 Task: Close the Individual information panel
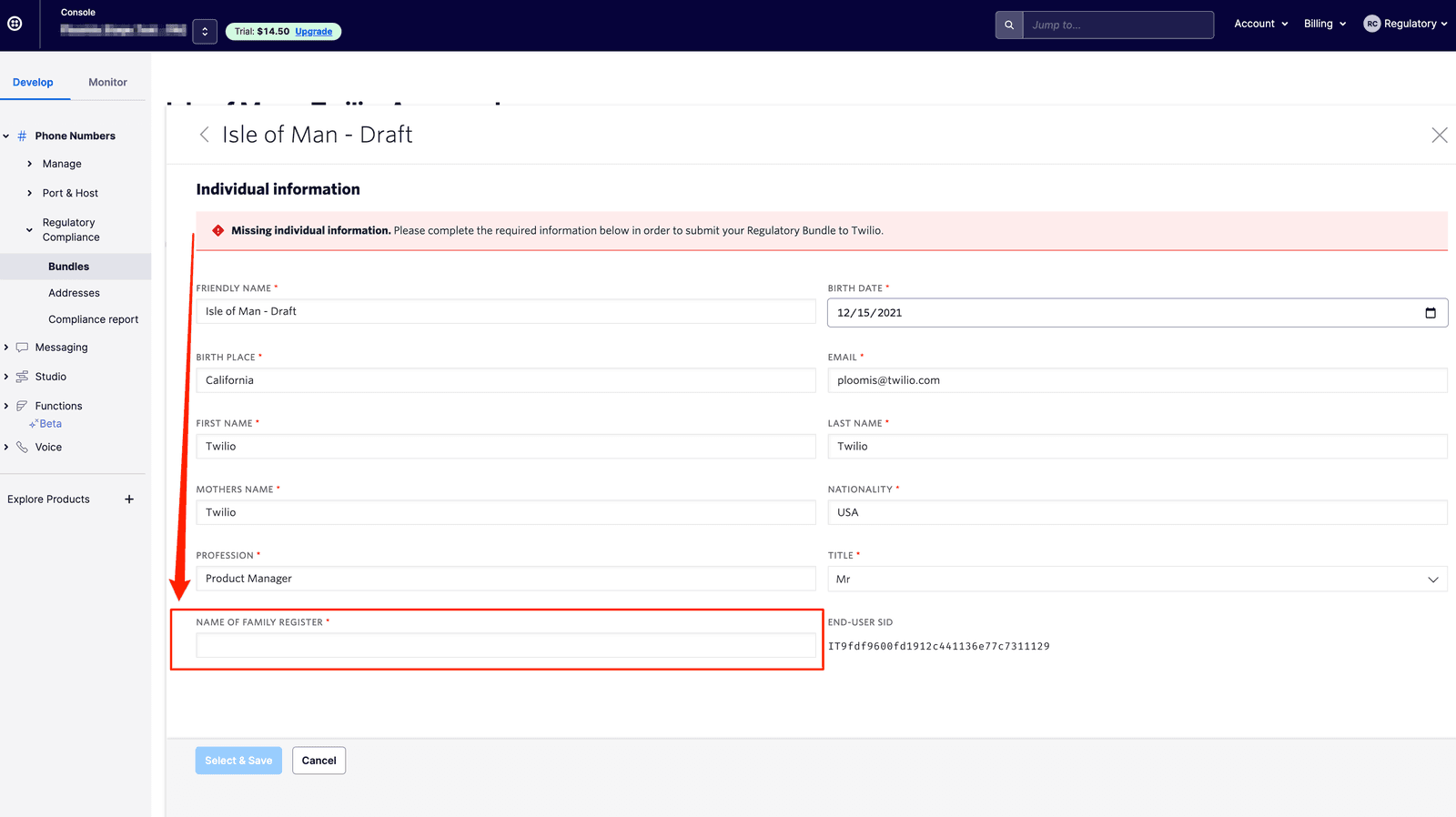tap(1439, 136)
